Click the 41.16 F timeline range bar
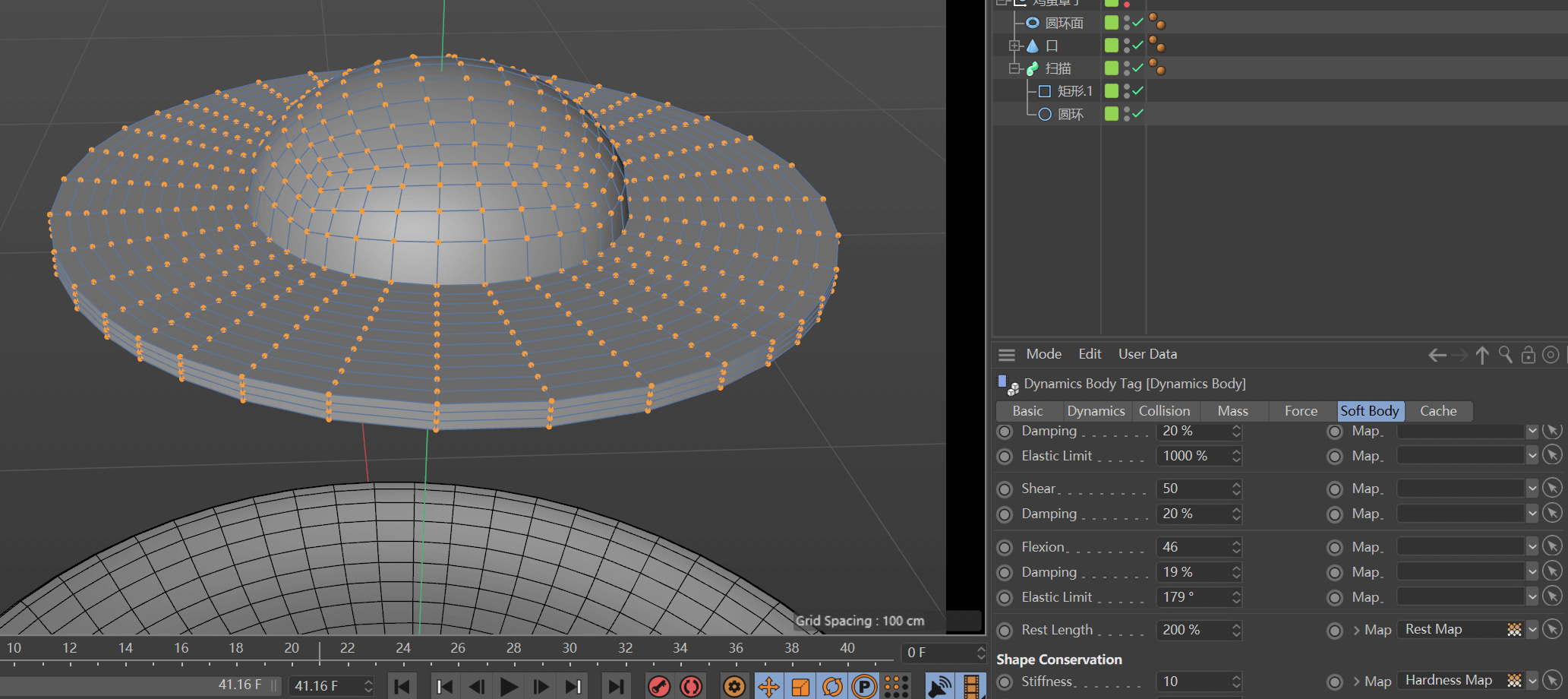The height and width of the screenshot is (699, 1568). click(x=140, y=685)
